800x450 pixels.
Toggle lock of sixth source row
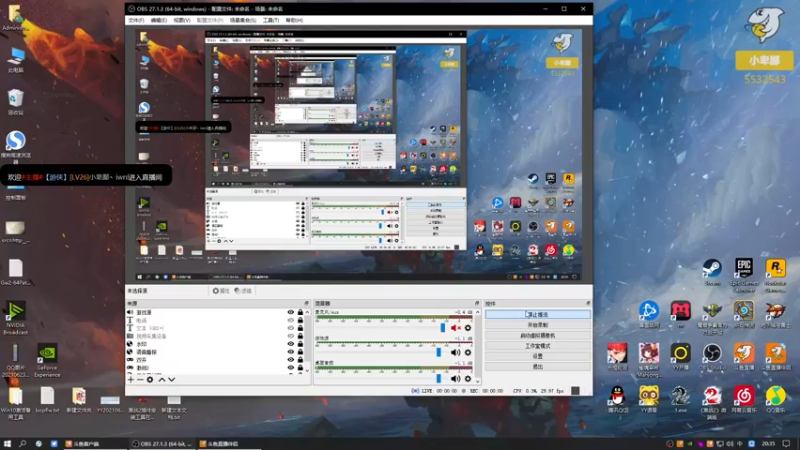point(300,352)
